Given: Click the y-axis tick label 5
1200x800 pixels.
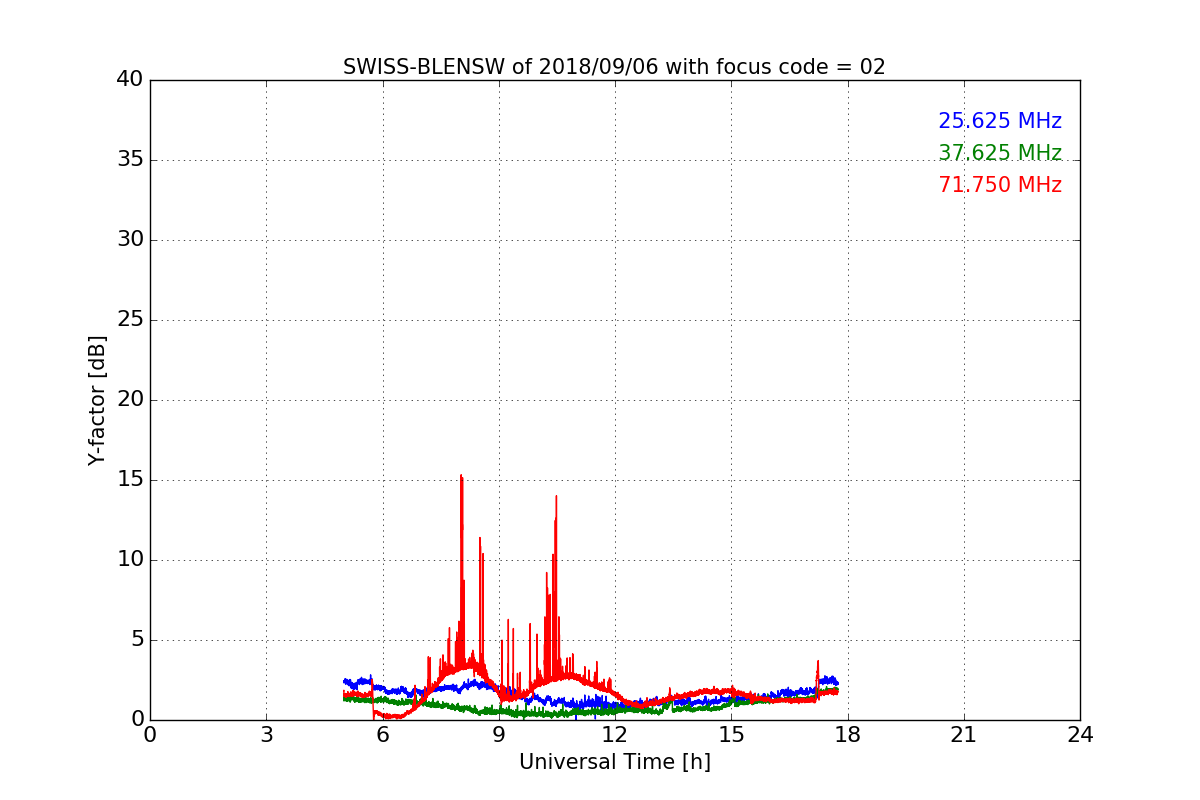Looking at the screenshot, I should point(136,640).
